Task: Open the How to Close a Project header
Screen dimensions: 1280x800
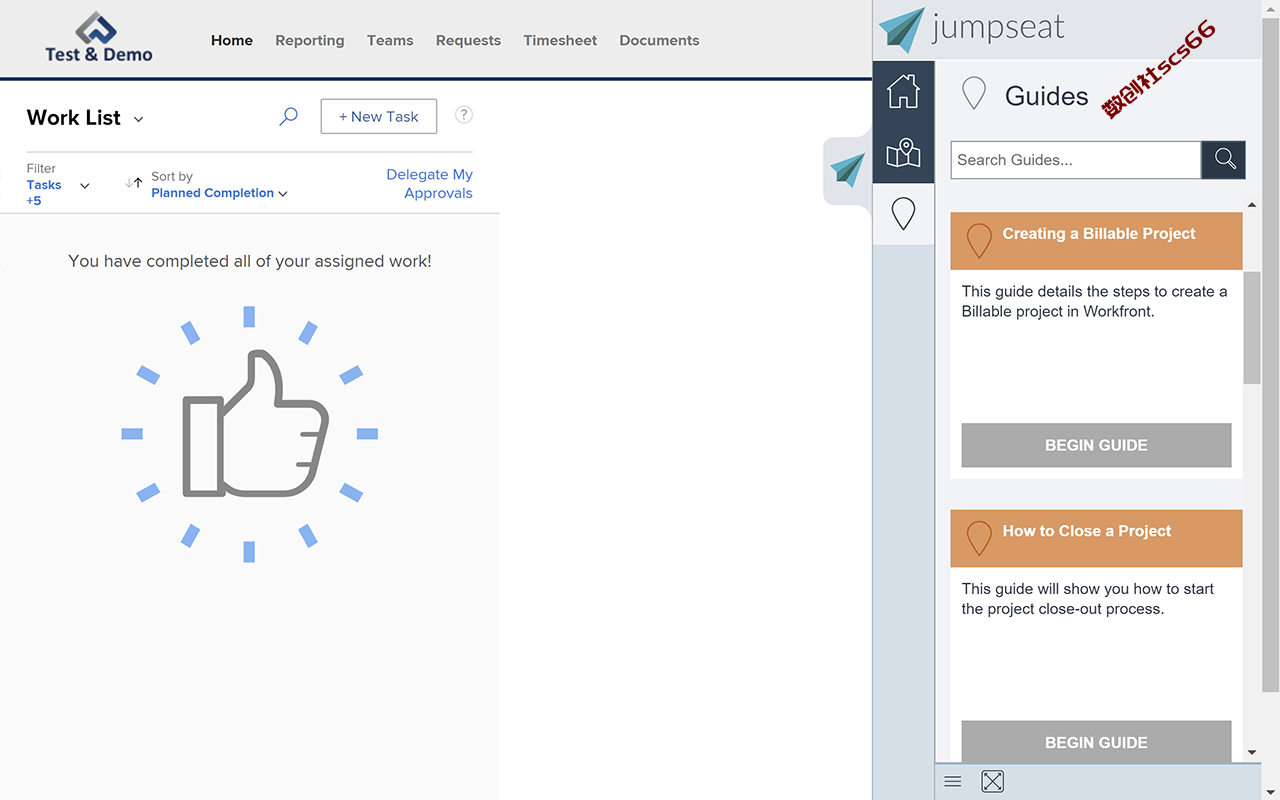Action: (1096, 538)
